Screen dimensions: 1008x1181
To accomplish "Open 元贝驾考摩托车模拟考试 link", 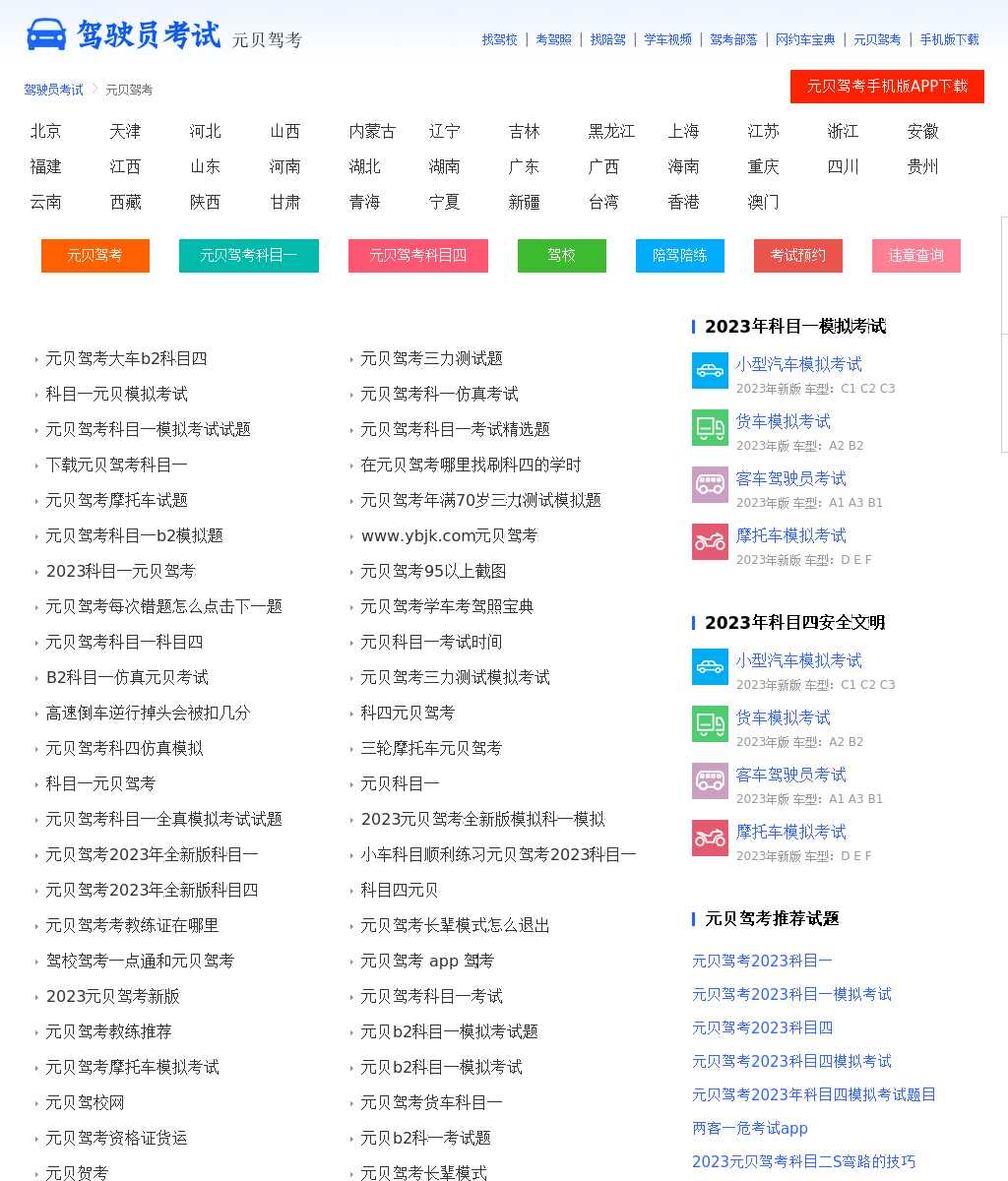I will [132, 1067].
